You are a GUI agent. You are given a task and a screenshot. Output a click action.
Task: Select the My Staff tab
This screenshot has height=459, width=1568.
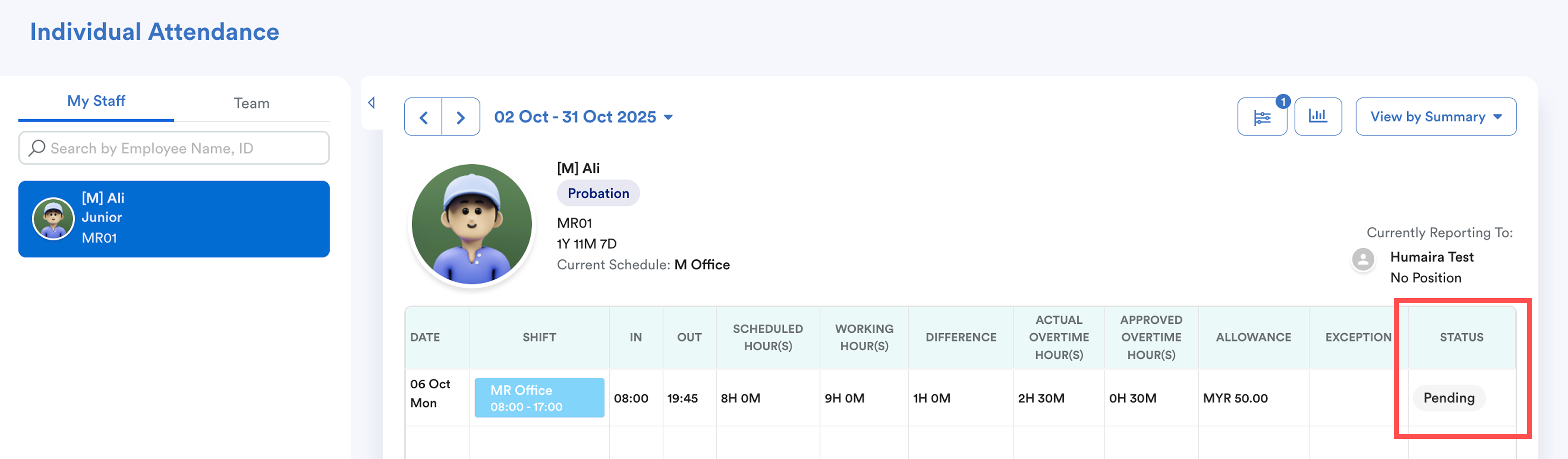click(96, 101)
